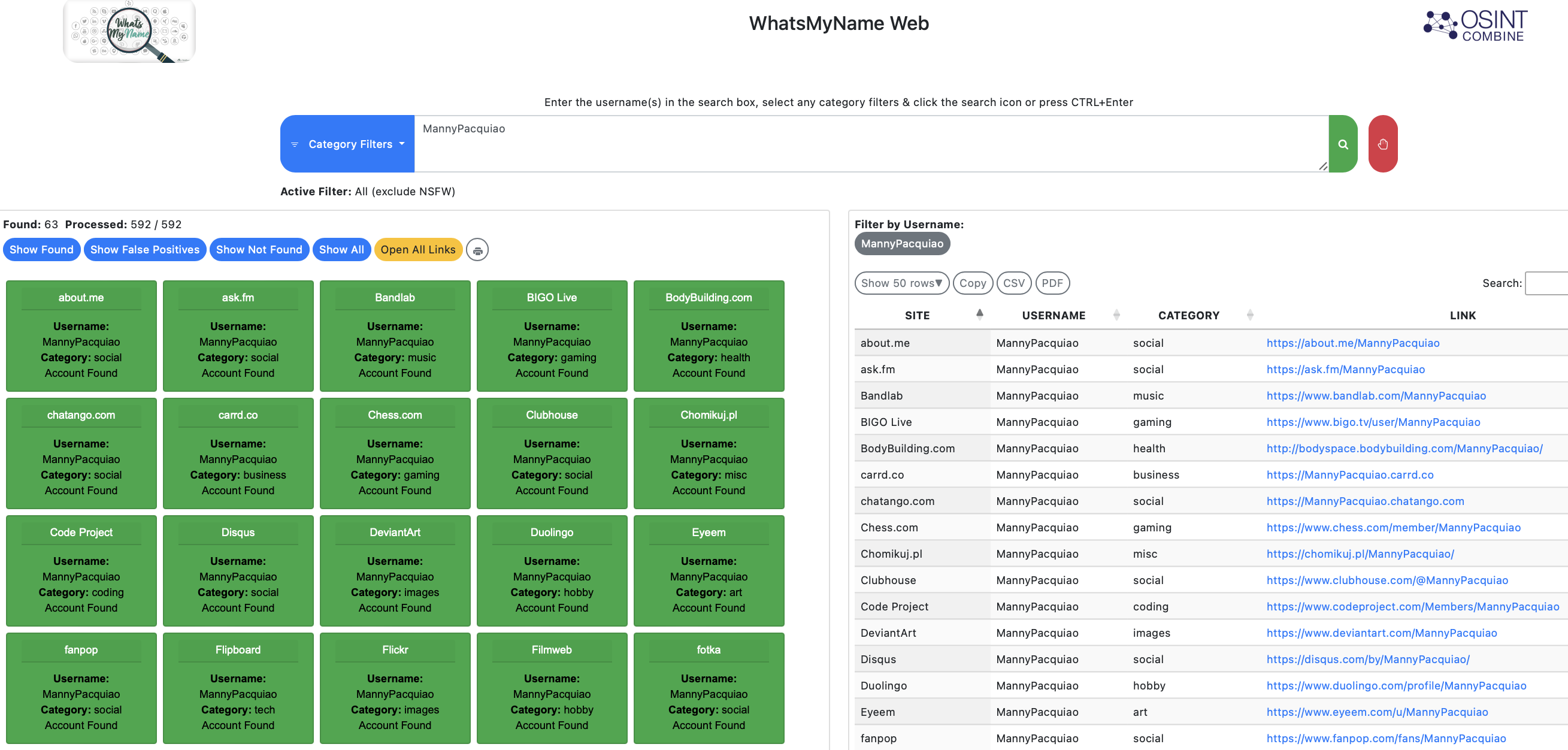
Task: Open the bandlab.com profile link
Action: [1376, 396]
